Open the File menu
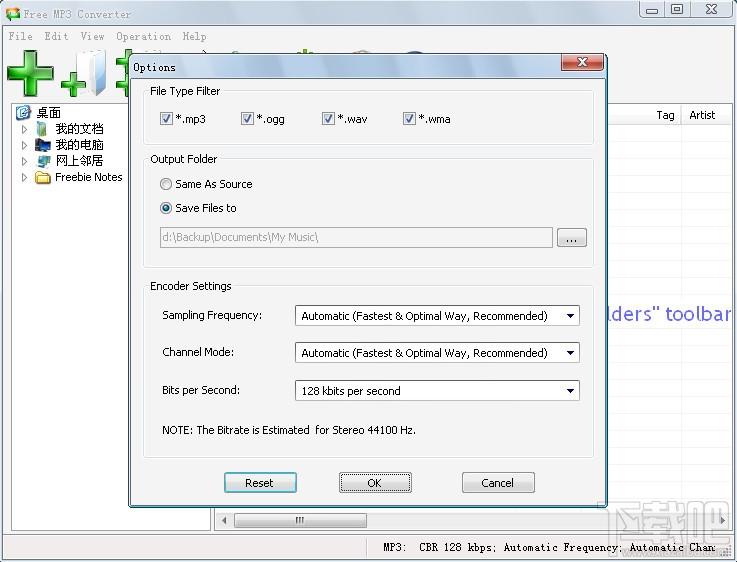This screenshot has height=562, width=737. click(x=21, y=36)
